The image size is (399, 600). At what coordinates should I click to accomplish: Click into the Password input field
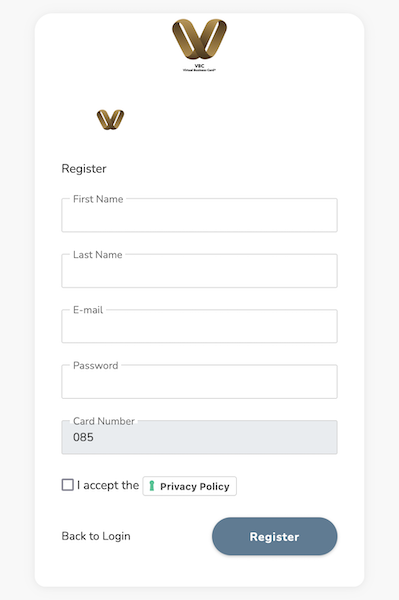[199, 382]
